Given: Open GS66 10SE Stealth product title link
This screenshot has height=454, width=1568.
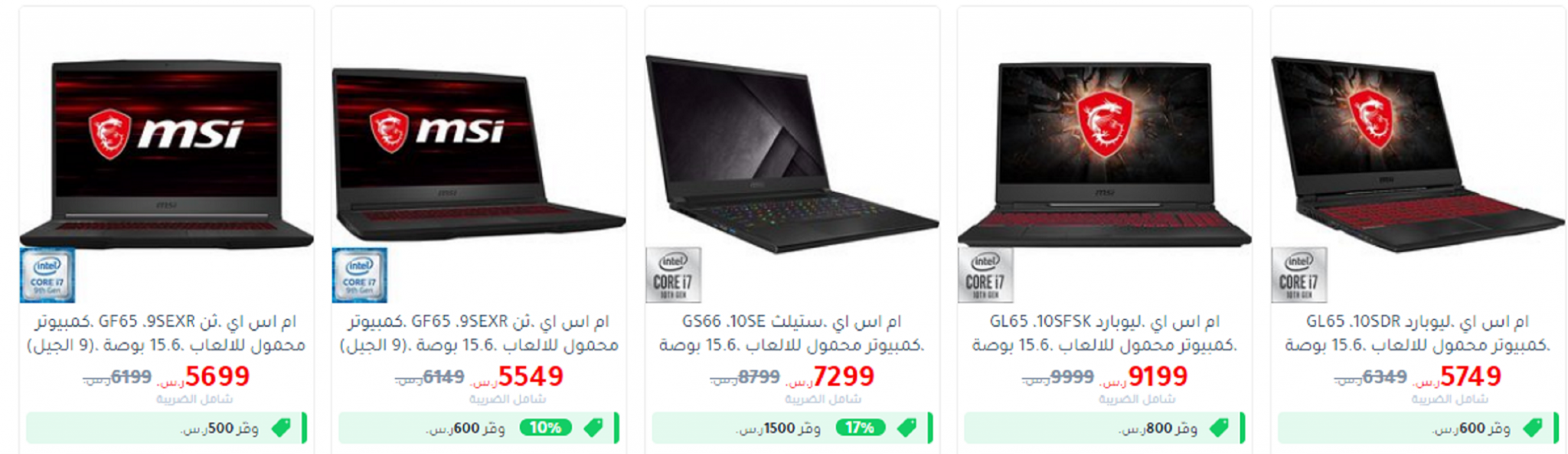Looking at the screenshot, I should coord(792,333).
